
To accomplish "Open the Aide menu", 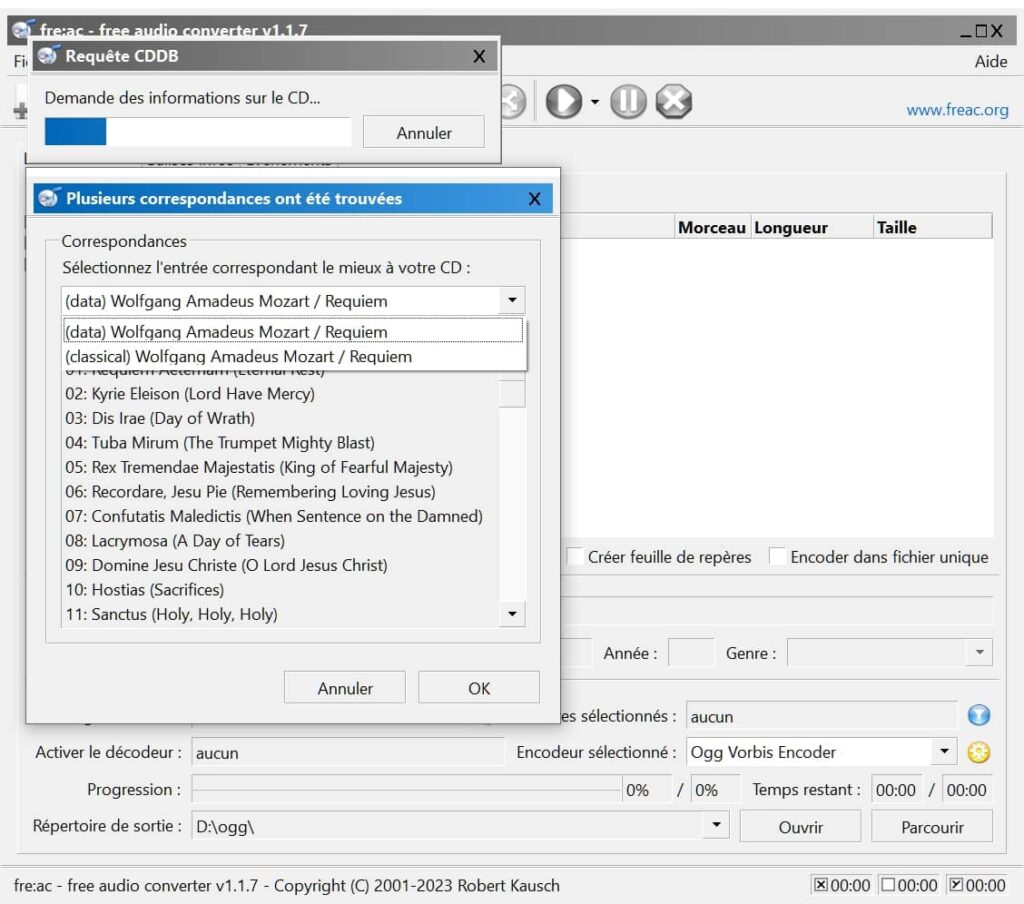I will [x=991, y=61].
